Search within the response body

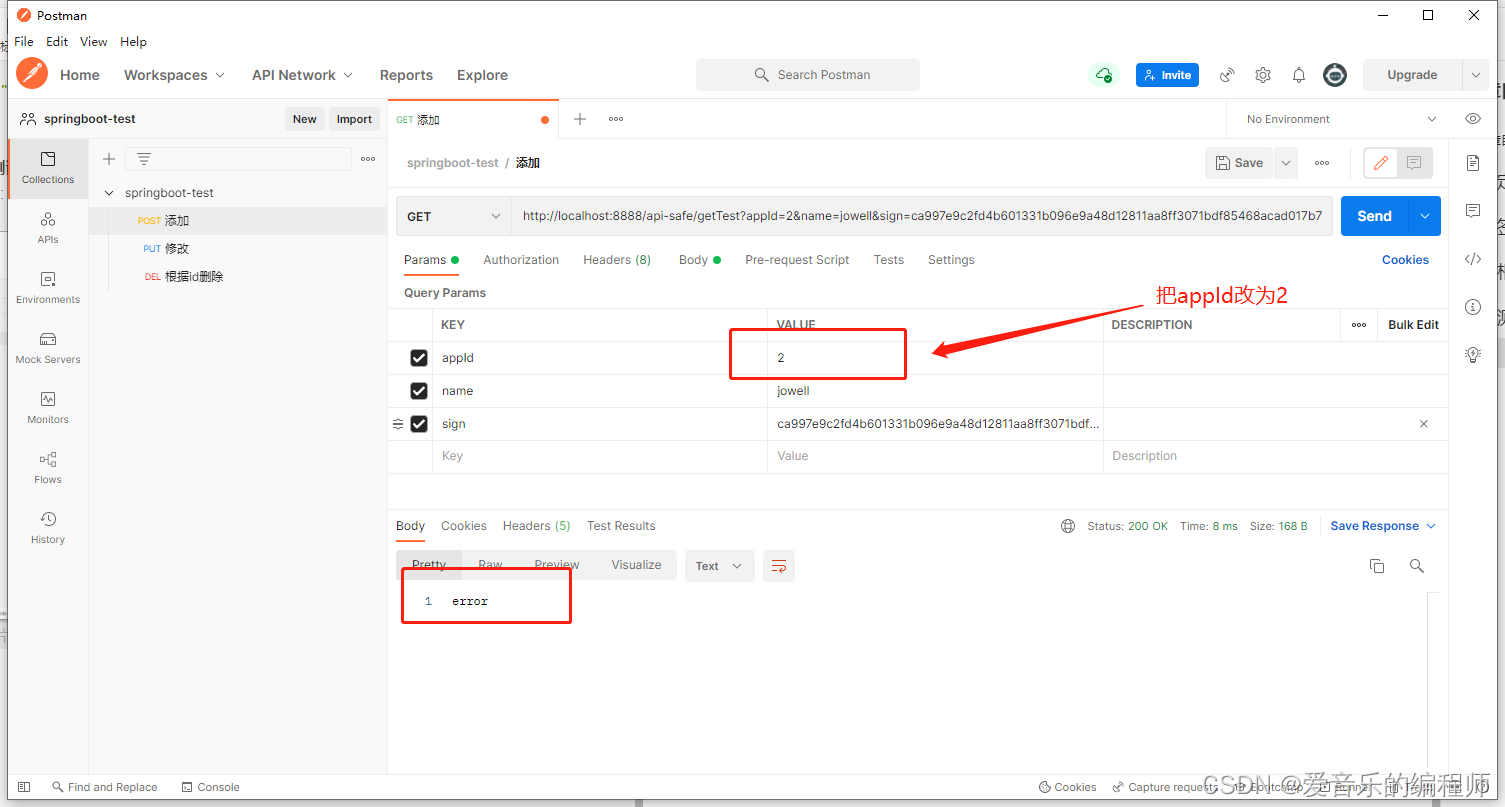point(1417,566)
